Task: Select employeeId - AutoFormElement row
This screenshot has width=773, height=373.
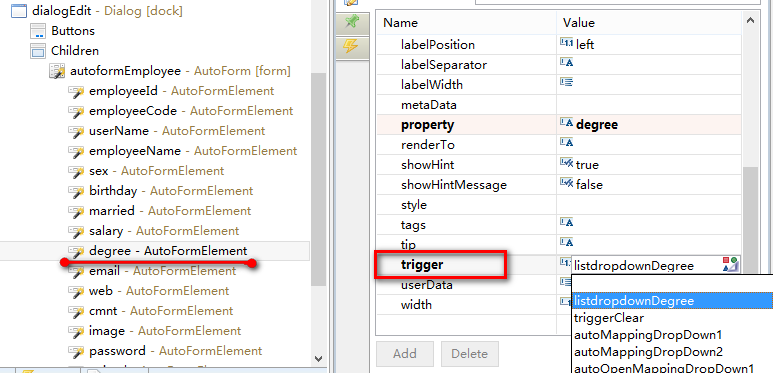Action: tap(181, 91)
